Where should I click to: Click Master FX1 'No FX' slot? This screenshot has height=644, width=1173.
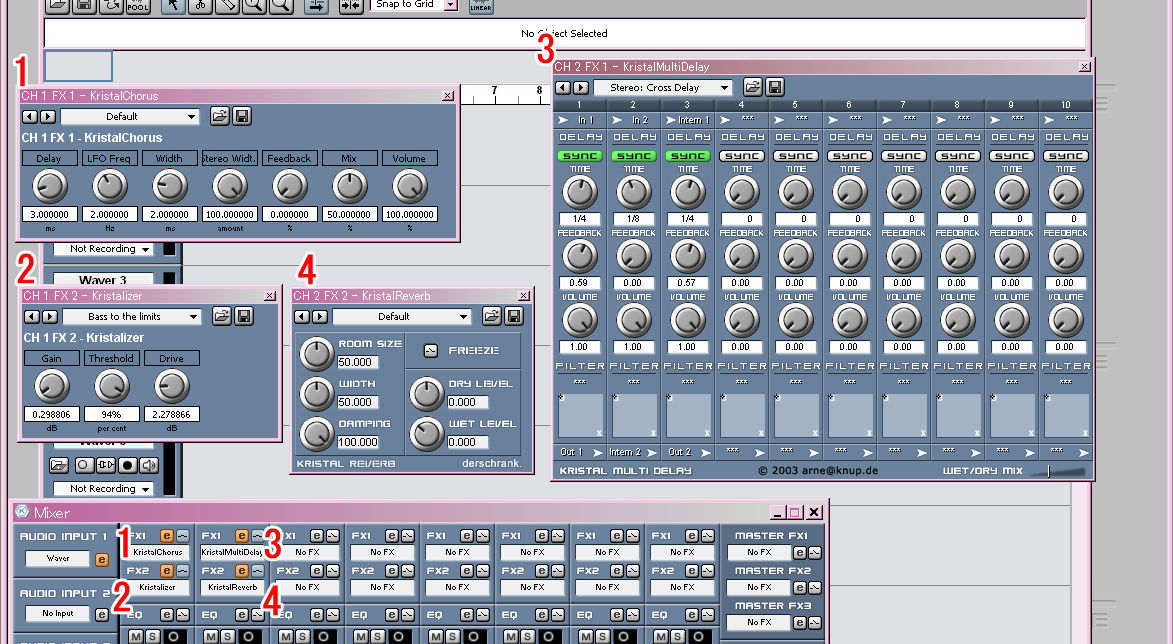pyautogui.click(x=759, y=552)
